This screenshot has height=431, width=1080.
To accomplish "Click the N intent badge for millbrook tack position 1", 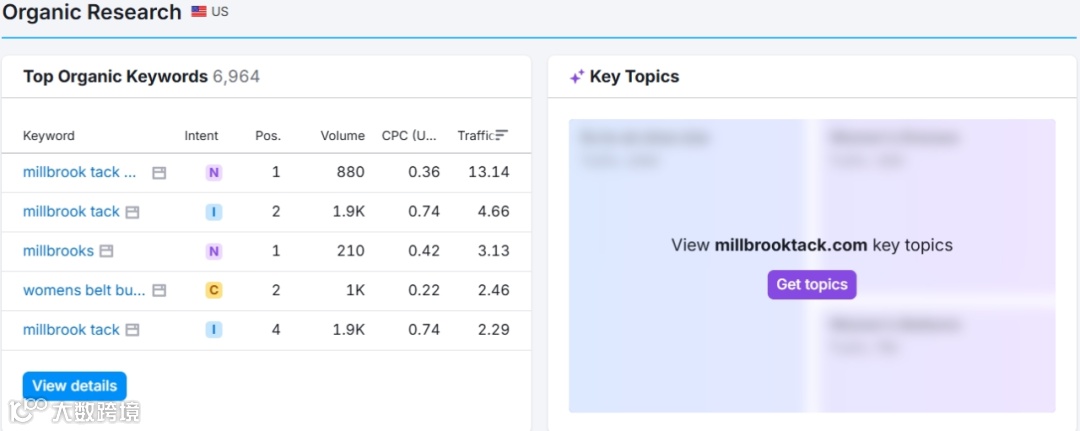I will point(214,172).
